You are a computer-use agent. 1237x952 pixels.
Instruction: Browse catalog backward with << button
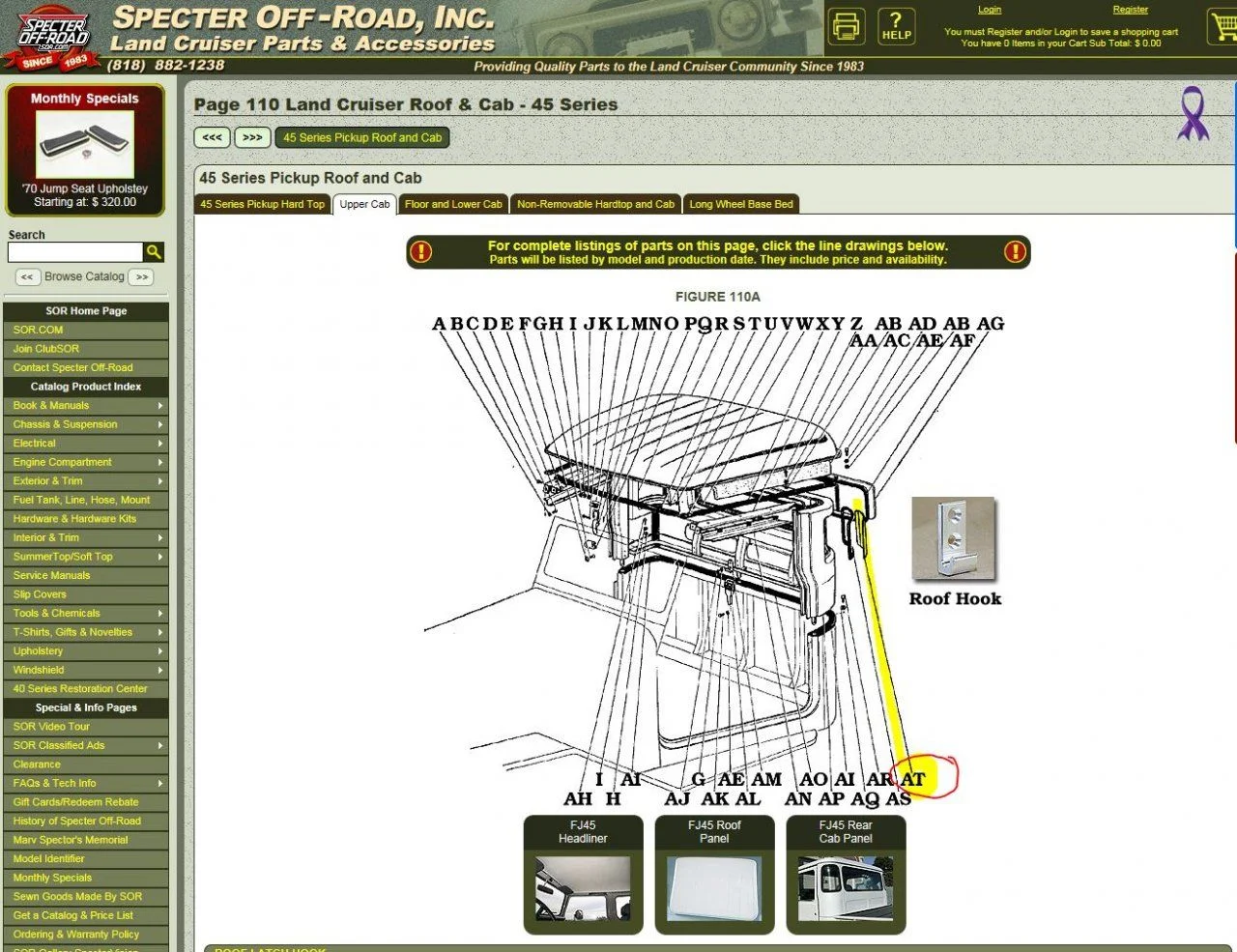tap(27, 277)
